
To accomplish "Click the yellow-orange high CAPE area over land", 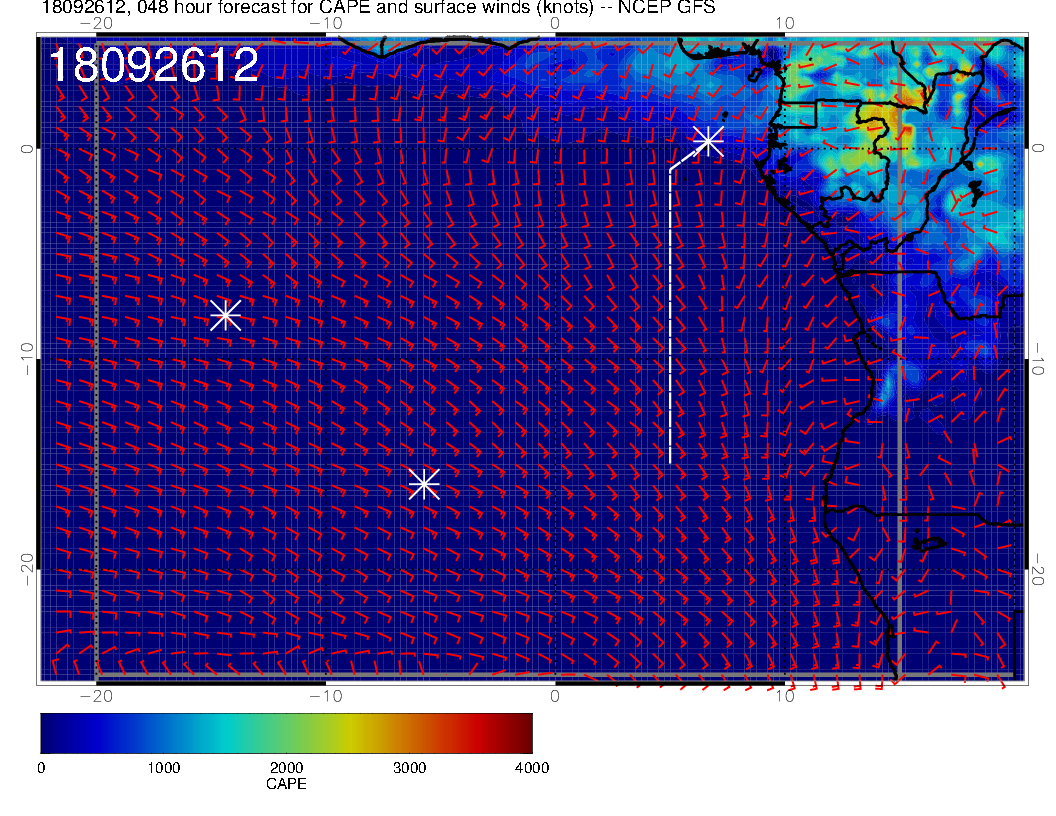I will [868, 120].
